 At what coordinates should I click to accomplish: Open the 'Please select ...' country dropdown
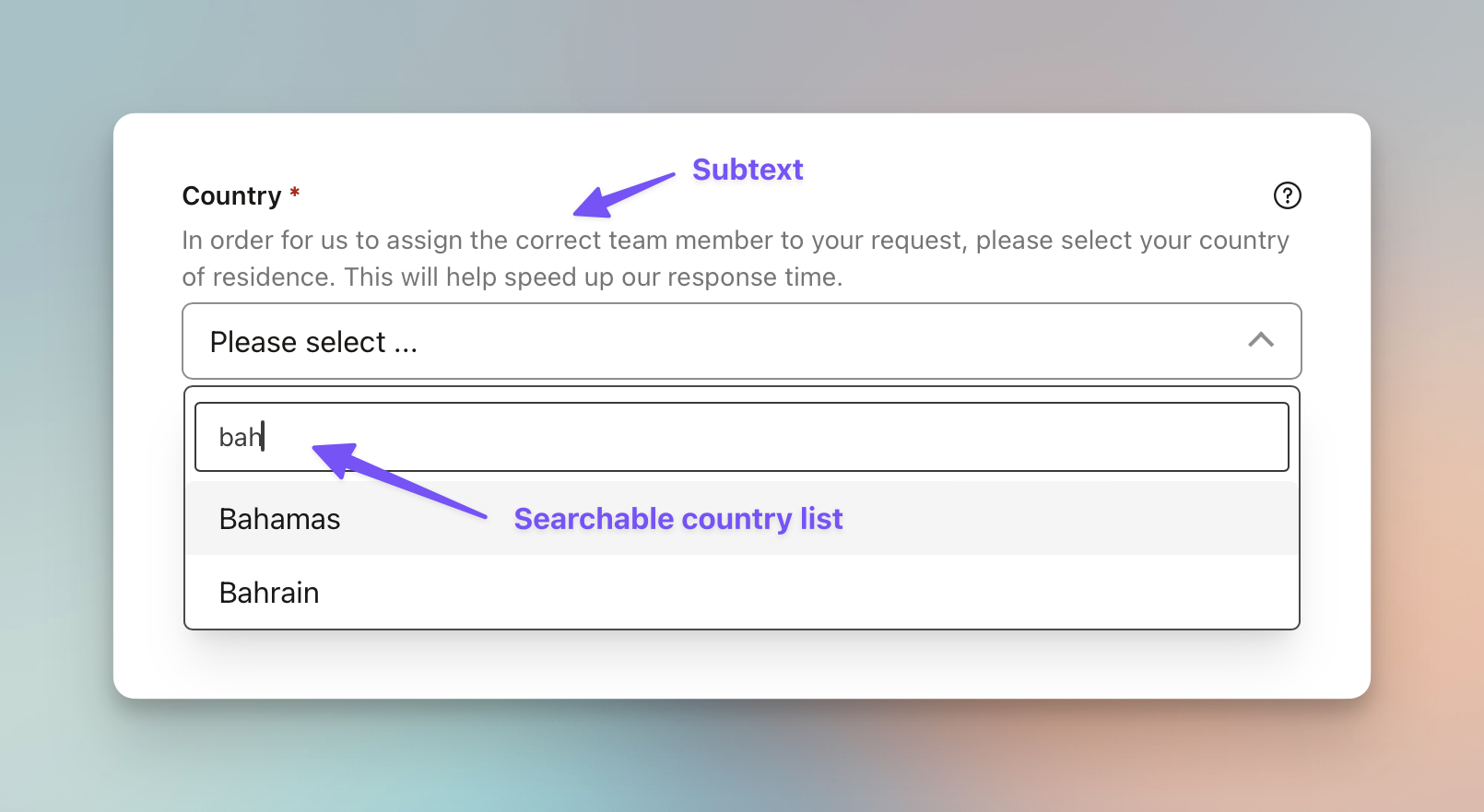point(645,341)
